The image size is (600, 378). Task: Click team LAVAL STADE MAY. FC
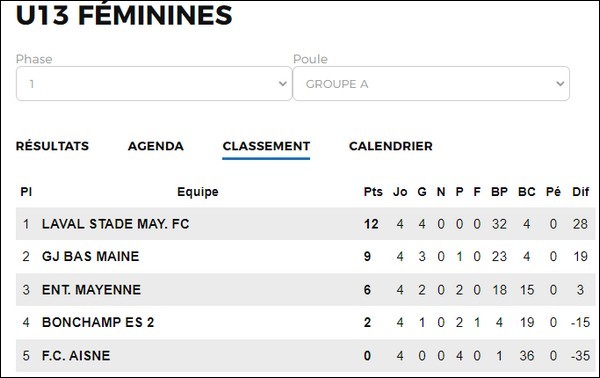pyautogui.click(x=116, y=224)
